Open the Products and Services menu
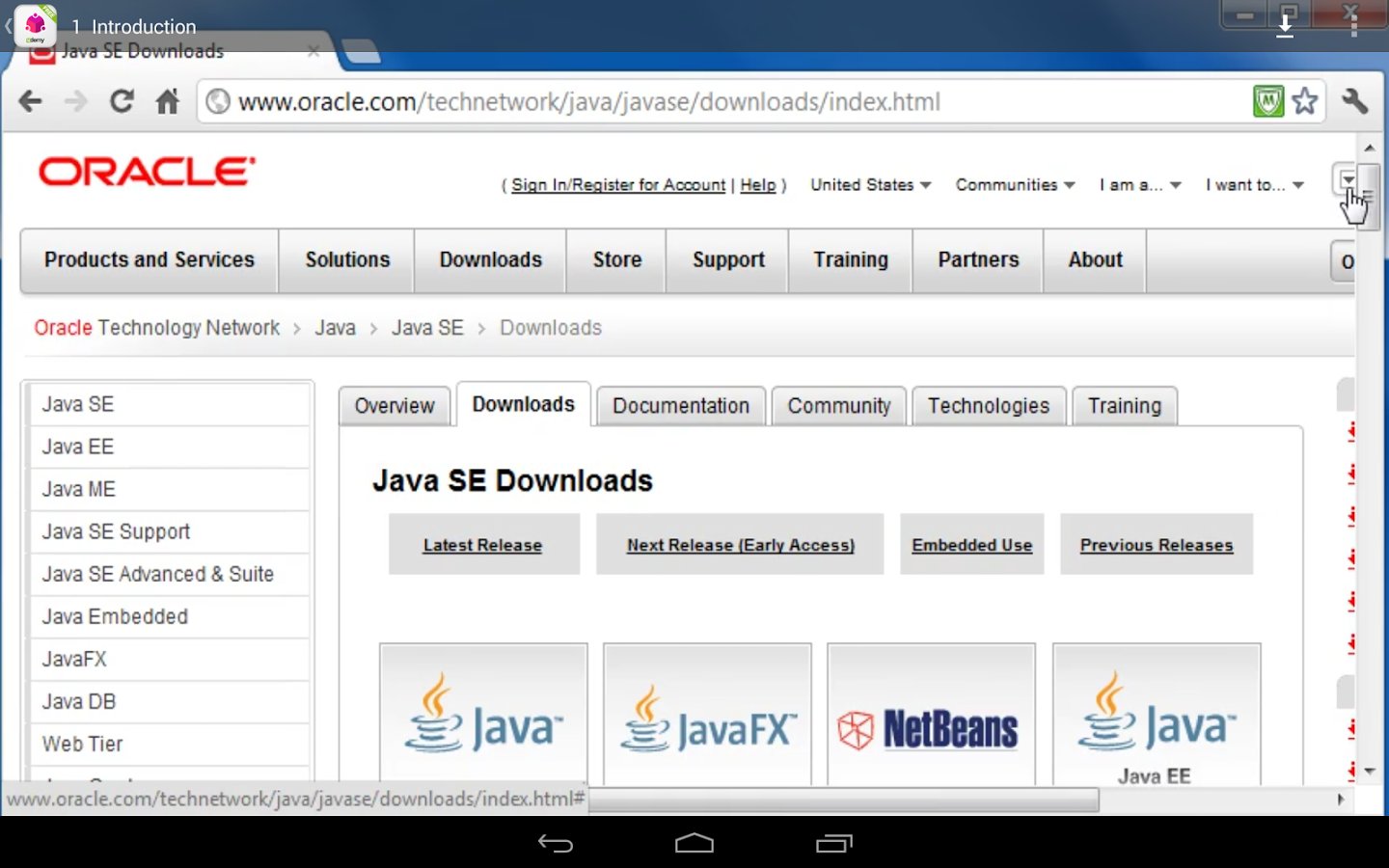Screen dimensions: 1389x868 [x=150, y=260]
